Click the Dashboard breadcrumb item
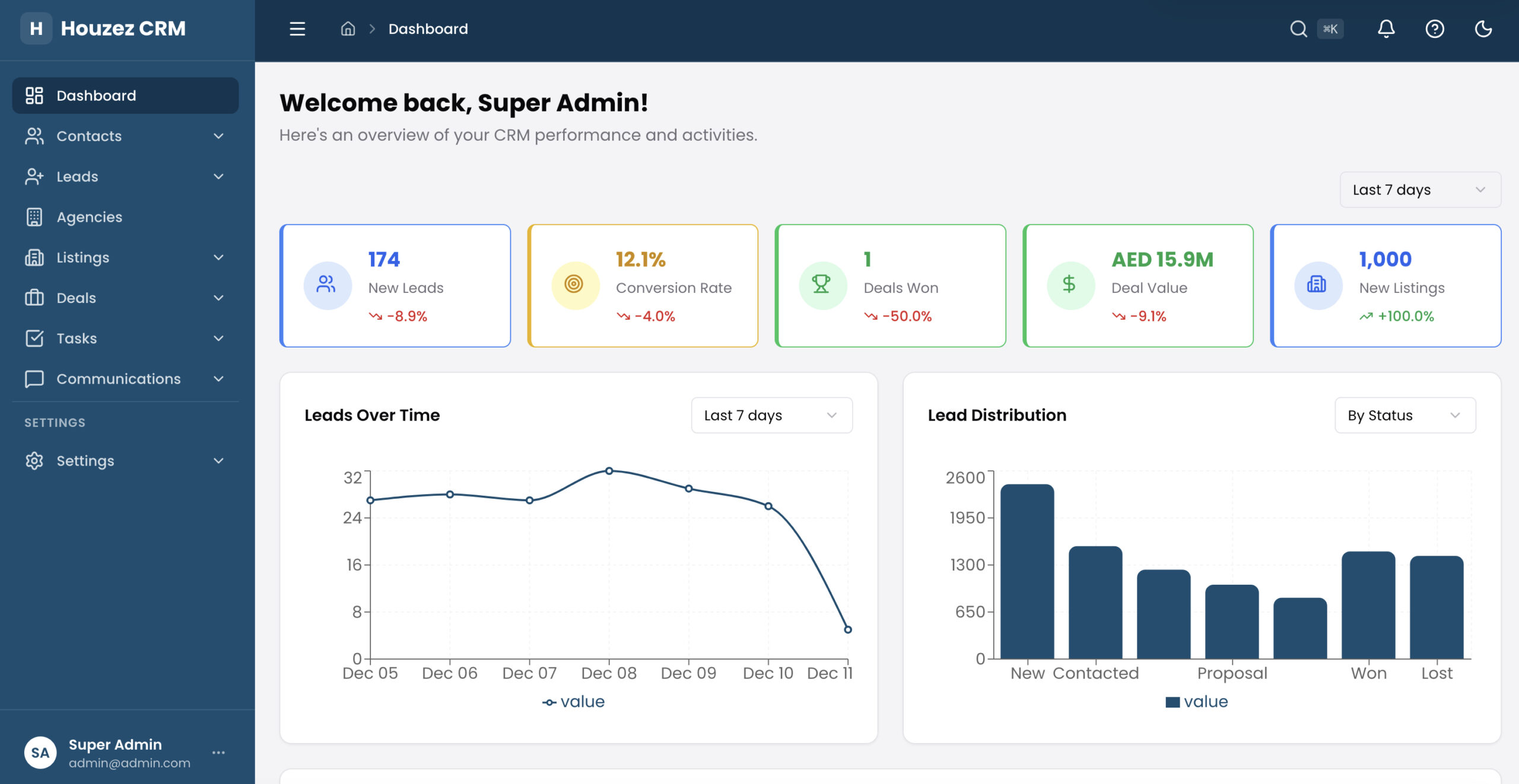This screenshot has width=1519, height=784. point(427,28)
